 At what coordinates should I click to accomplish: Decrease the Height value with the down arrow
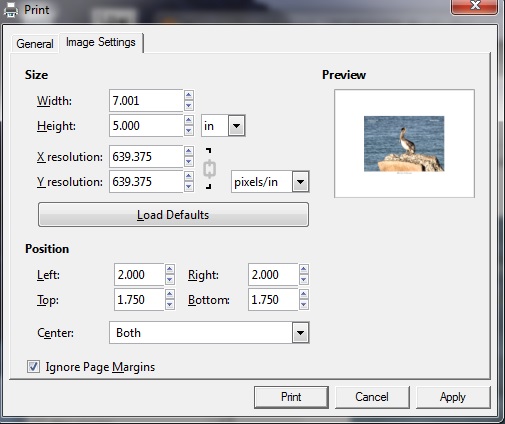pos(189,131)
